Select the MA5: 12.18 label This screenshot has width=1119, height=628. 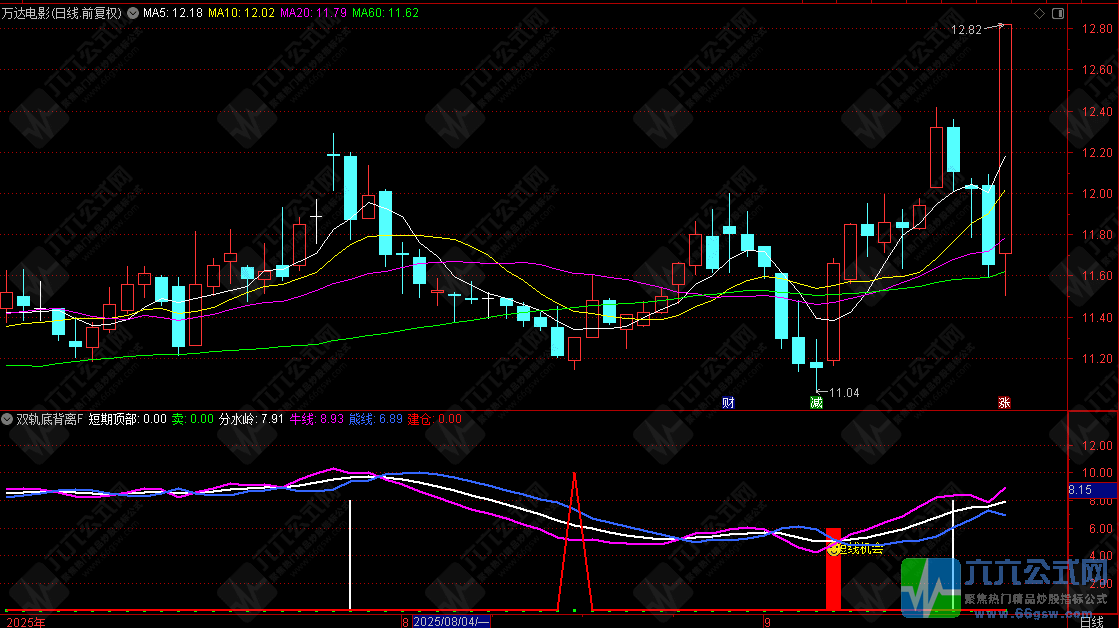[173, 13]
